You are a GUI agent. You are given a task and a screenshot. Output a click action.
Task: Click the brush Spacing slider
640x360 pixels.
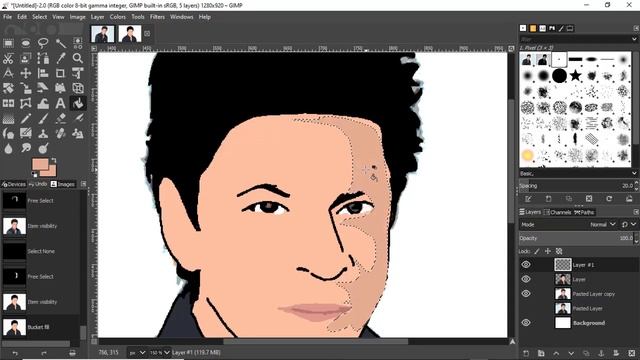pos(576,186)
